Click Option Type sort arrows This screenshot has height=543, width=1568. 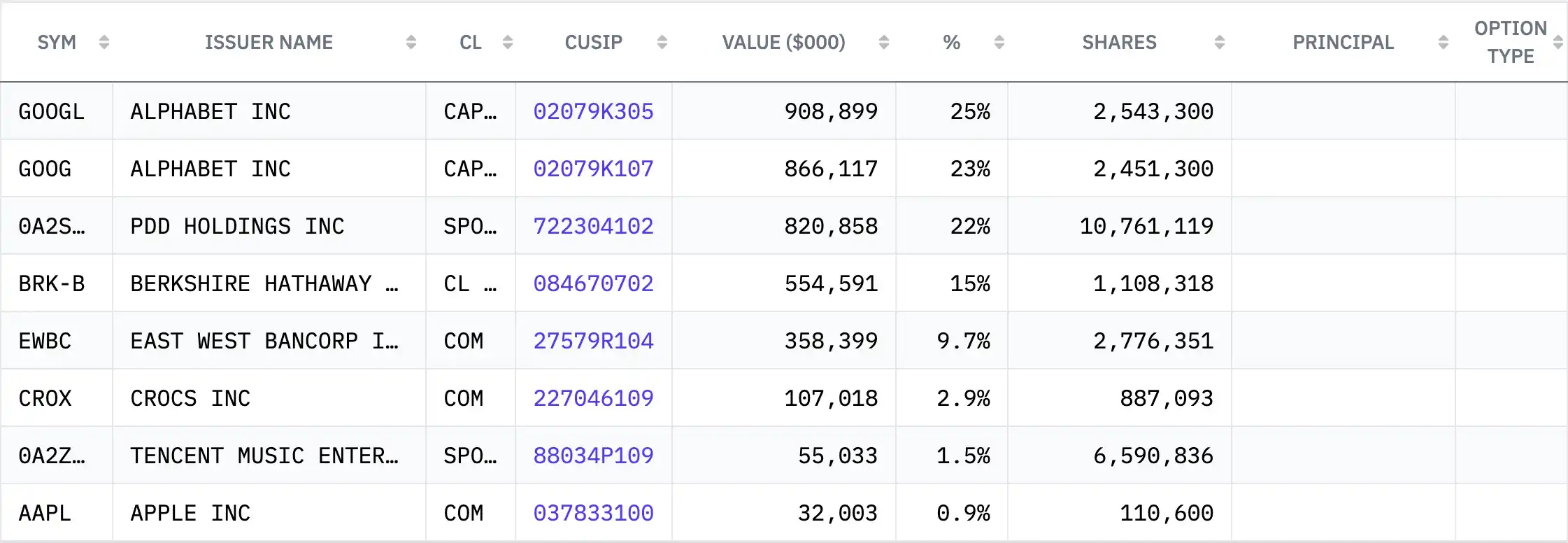click(x=1558, y=43)
